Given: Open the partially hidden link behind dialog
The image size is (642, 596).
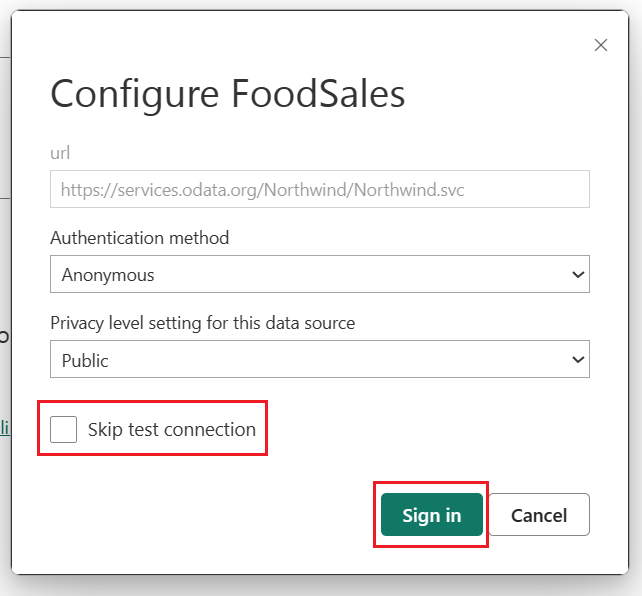Looking at the screenshot, I should (5, 427).
